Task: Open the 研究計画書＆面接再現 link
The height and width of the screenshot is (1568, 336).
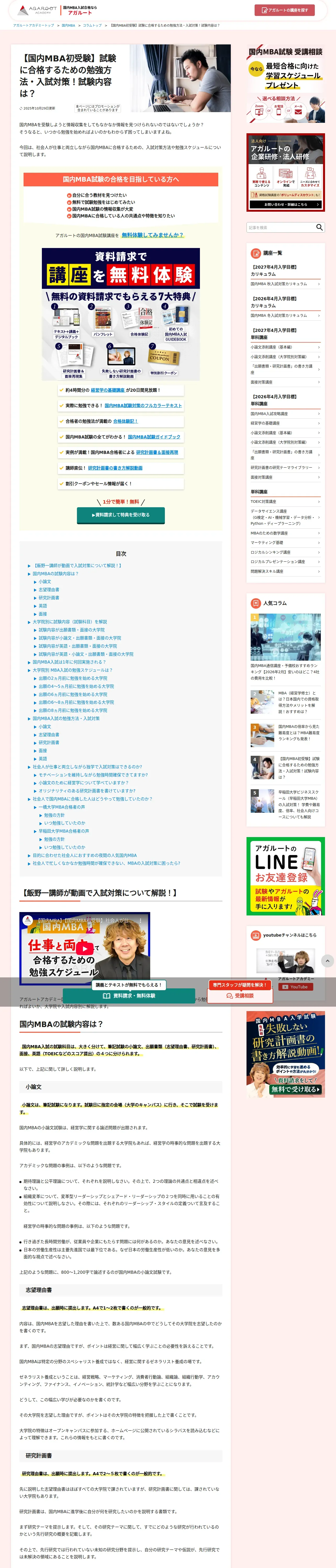Action: 157,452
